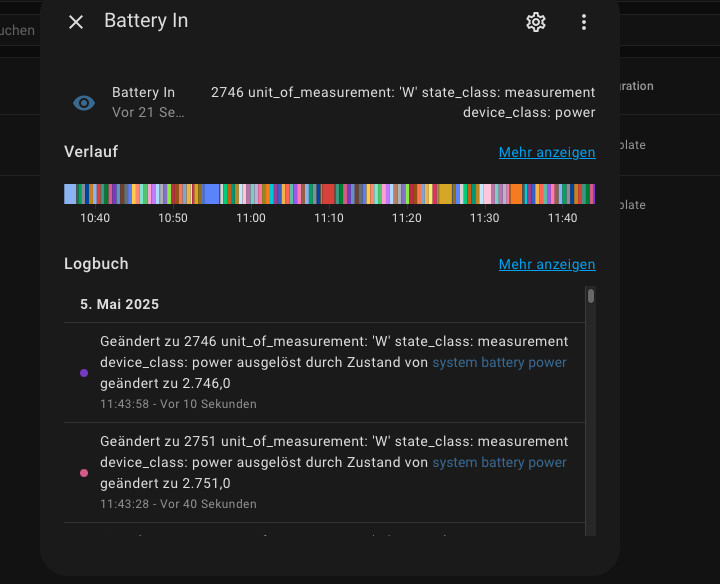
Task: Select orange segment after 11:30 in timeline
Action: pos(516,194)
